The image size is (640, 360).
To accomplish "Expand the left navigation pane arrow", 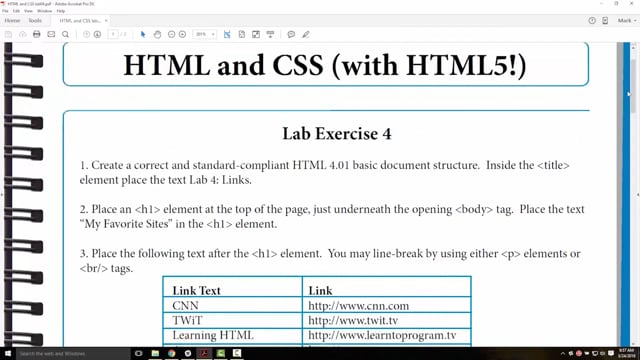I will [2, 195].
